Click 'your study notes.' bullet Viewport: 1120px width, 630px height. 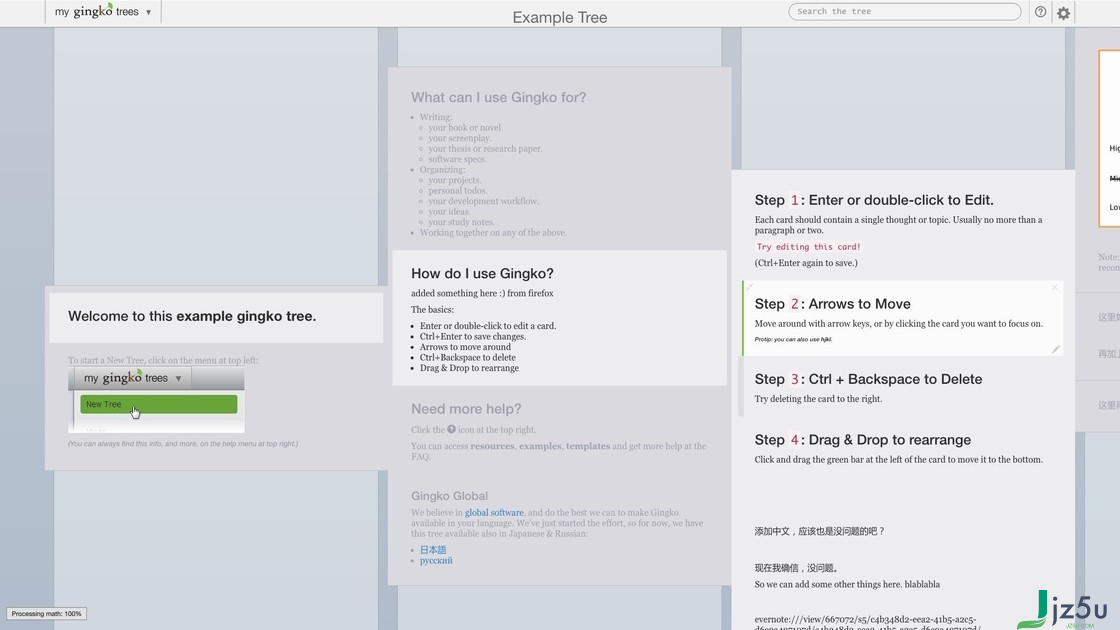[x=461, y=222]
